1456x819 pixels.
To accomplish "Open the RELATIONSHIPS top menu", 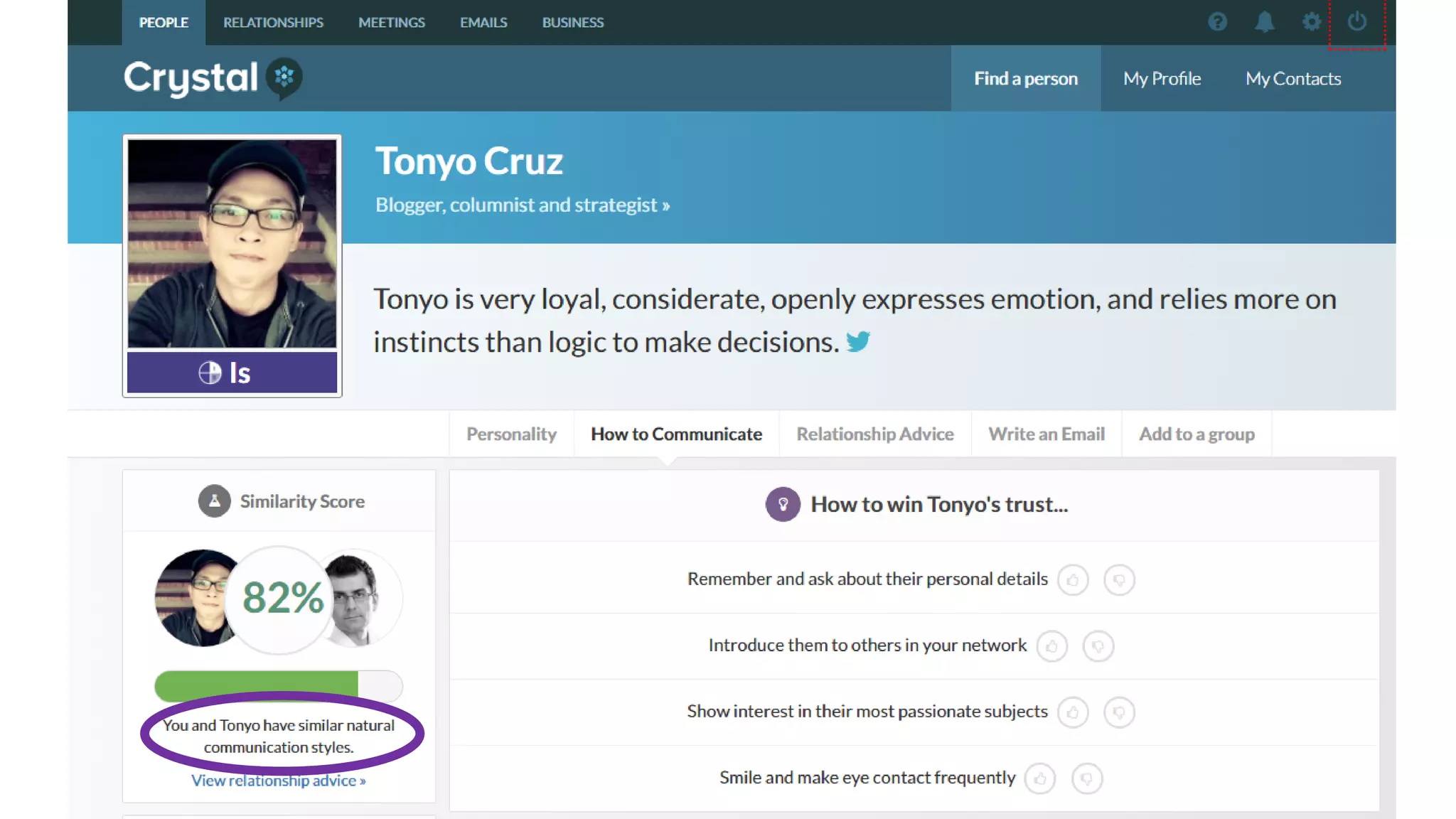I will [x=273, y=23].
